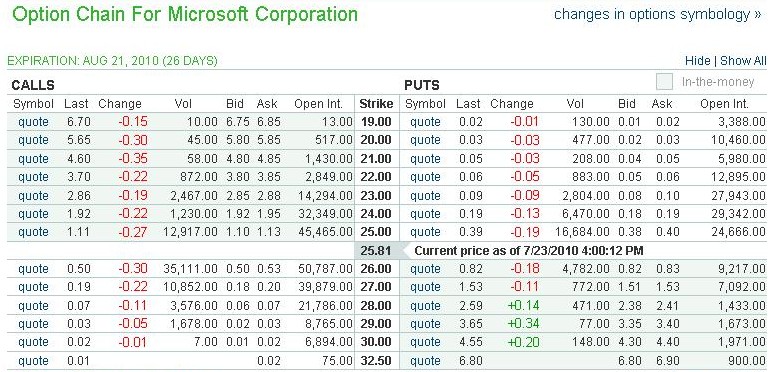Open the calls quote for strike 22.00
This screenshot has width=774, height=372.
(34, 177)
